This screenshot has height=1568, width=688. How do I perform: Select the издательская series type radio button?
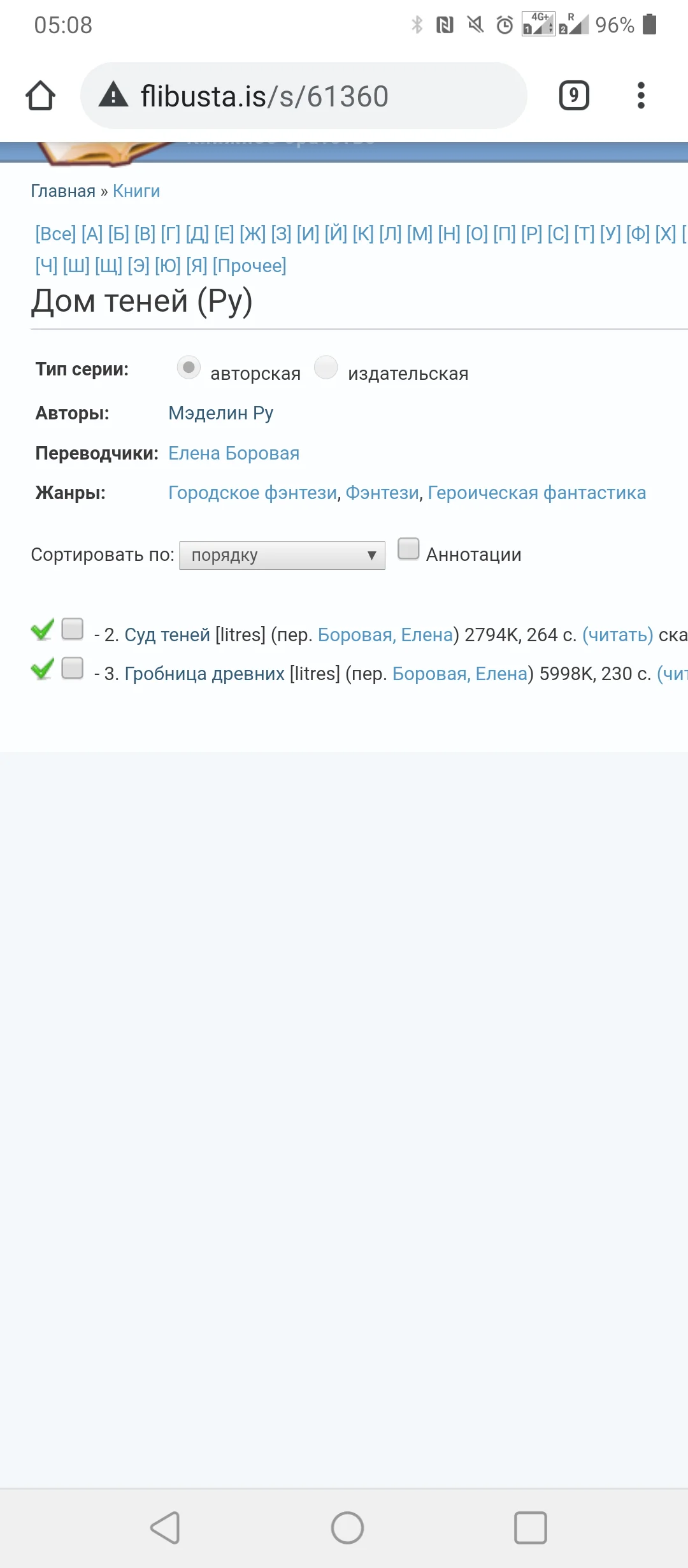[326, 368]
